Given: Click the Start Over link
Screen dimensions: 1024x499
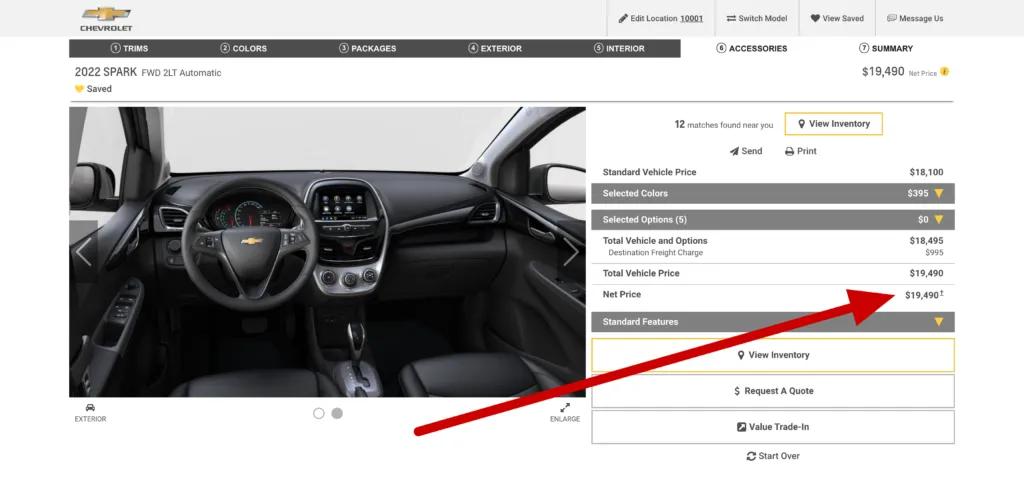Looking at the screenshot, I should coord(773,456).
